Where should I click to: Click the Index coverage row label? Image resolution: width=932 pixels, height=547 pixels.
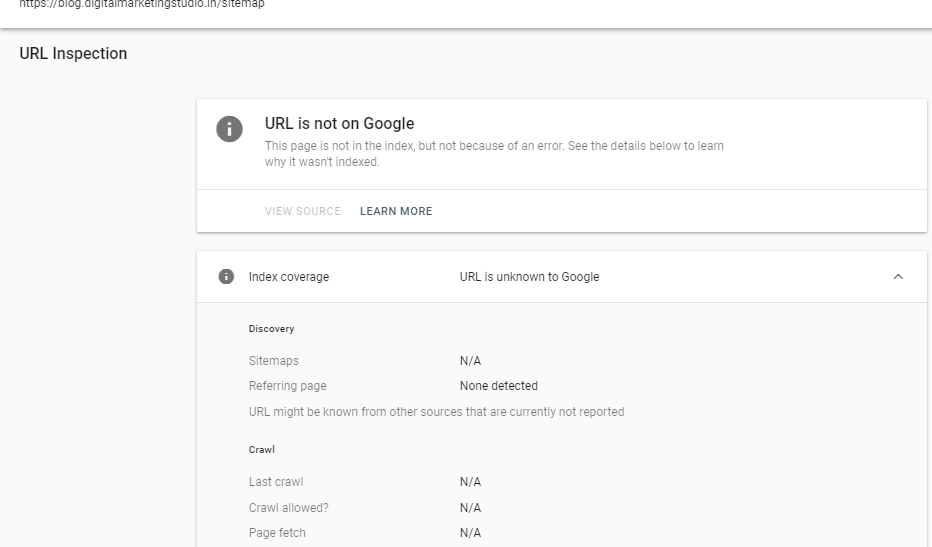[288, 277]
